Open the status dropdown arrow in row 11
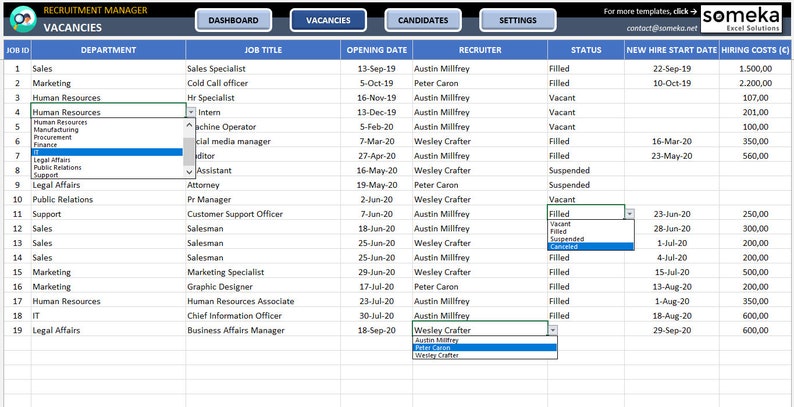The height and width of the screenshot is (407, 794). 629,214
